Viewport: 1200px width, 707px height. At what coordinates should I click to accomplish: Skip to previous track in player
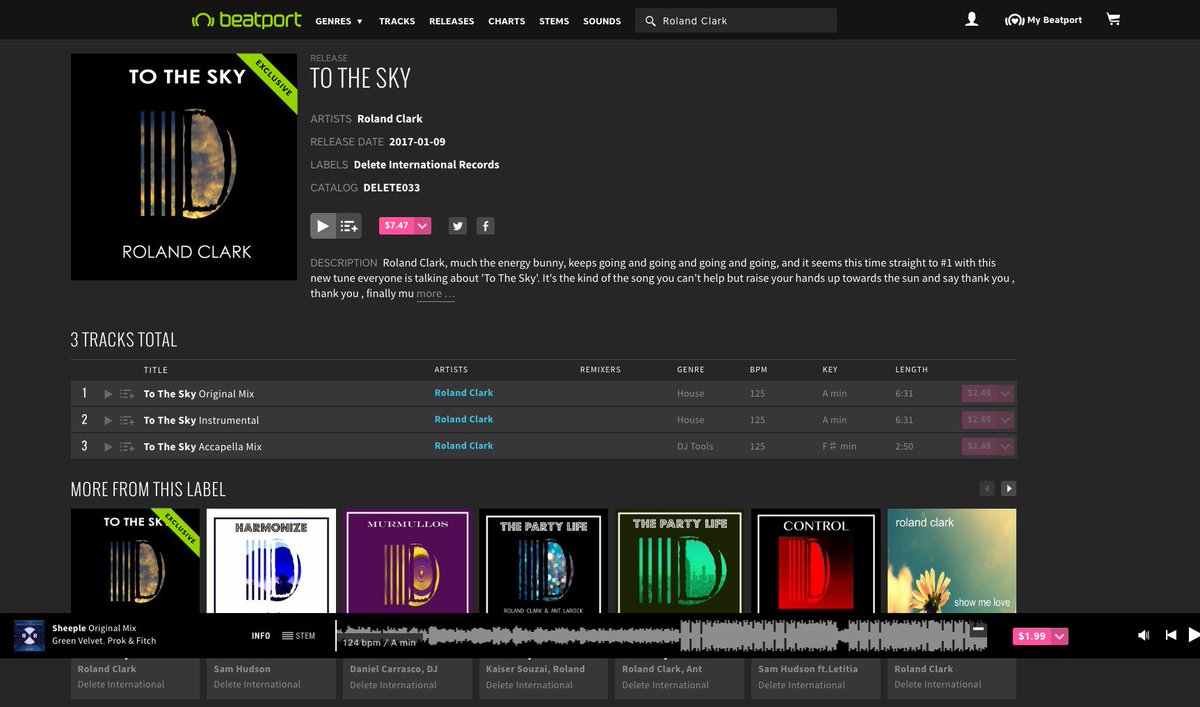[1170, 635]
